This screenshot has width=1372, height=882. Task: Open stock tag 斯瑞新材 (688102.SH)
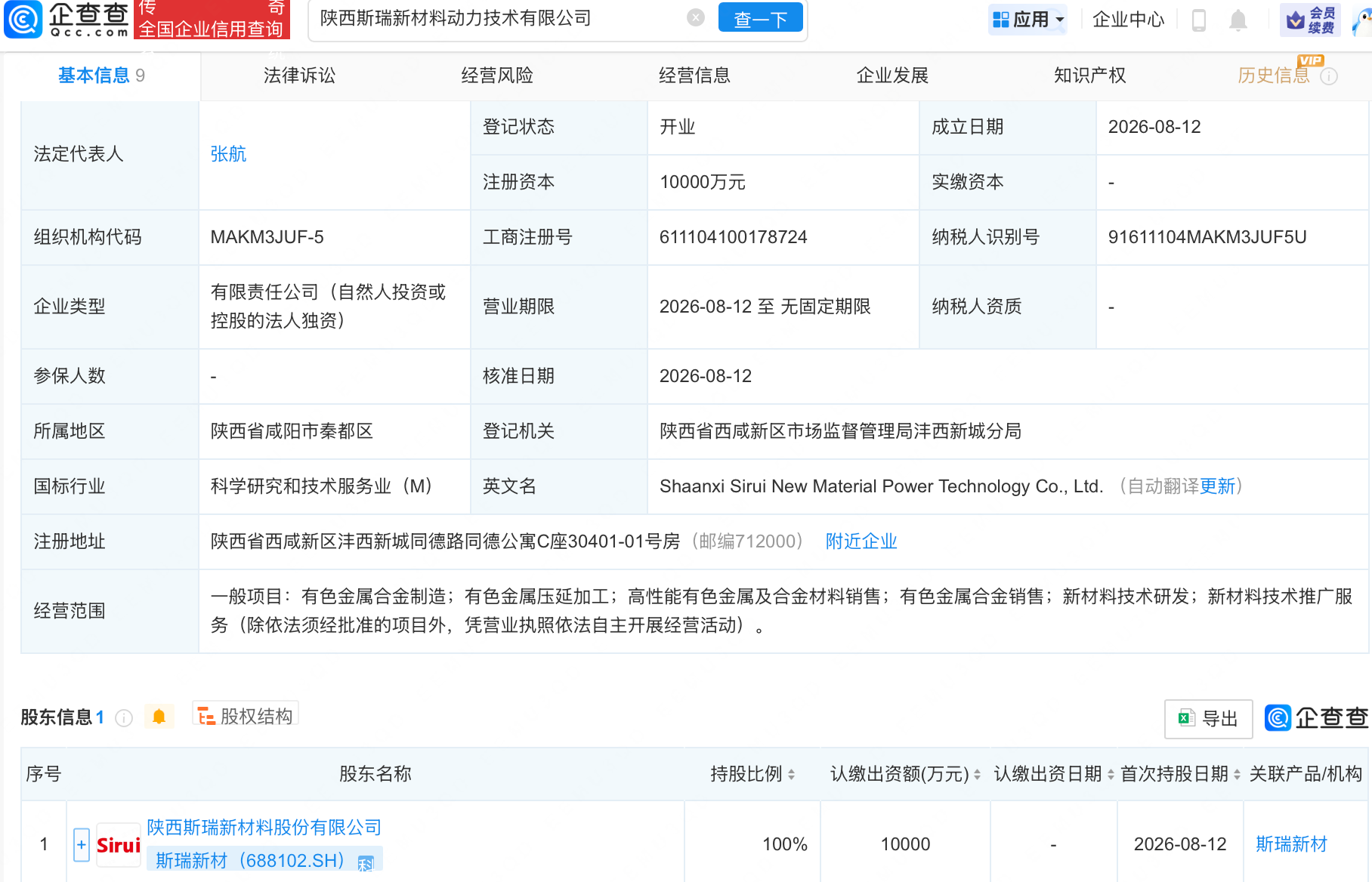264,860
